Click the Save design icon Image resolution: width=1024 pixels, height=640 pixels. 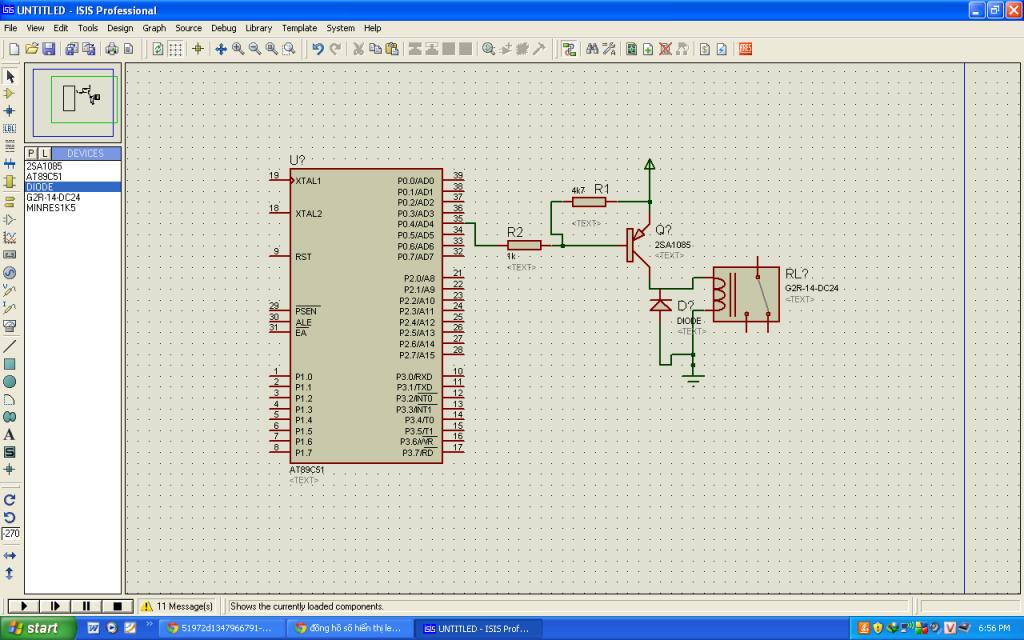[x=49, y=48]
